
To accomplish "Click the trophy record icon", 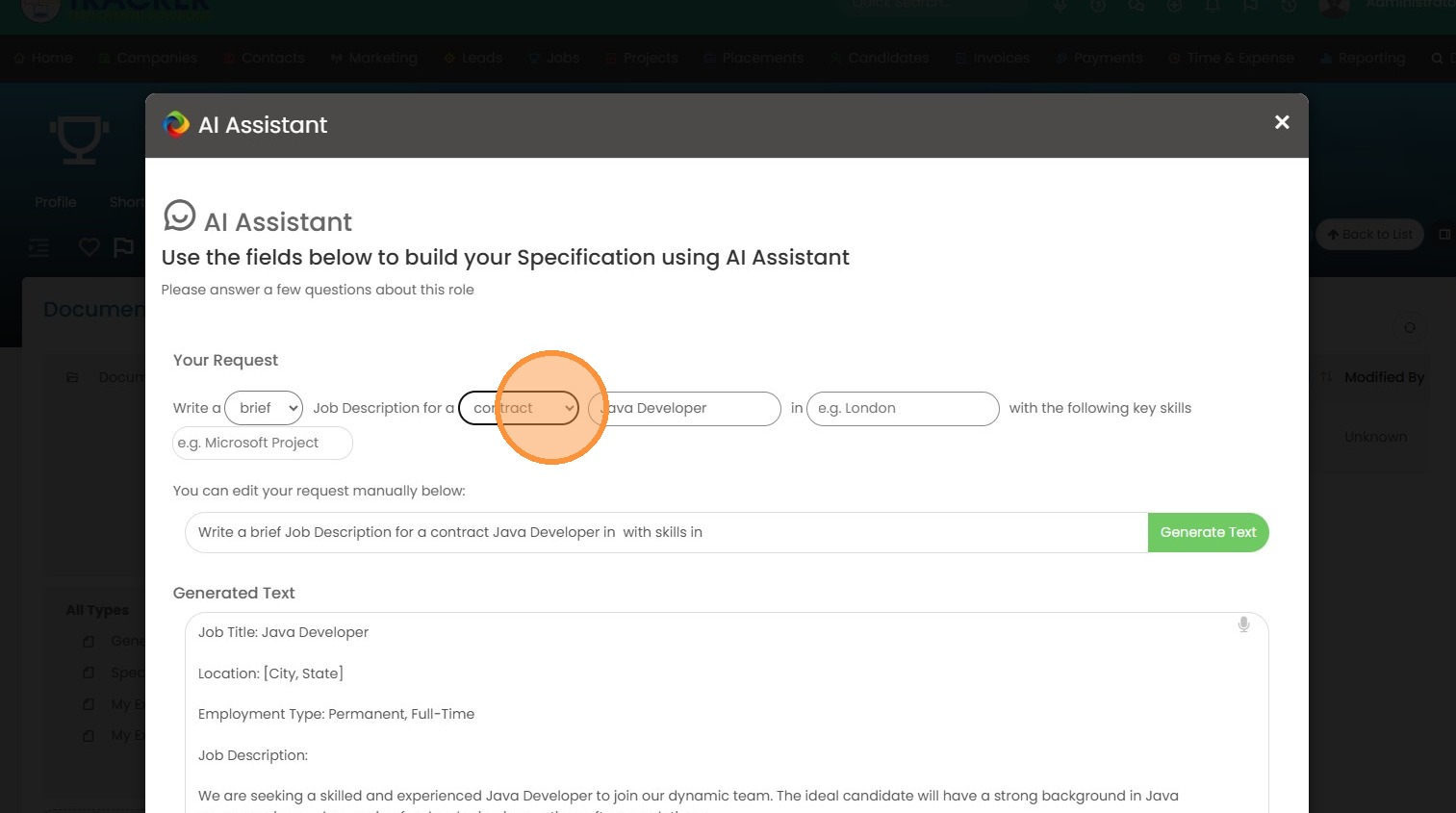I will pyautogui.click(x=79, y=140).
